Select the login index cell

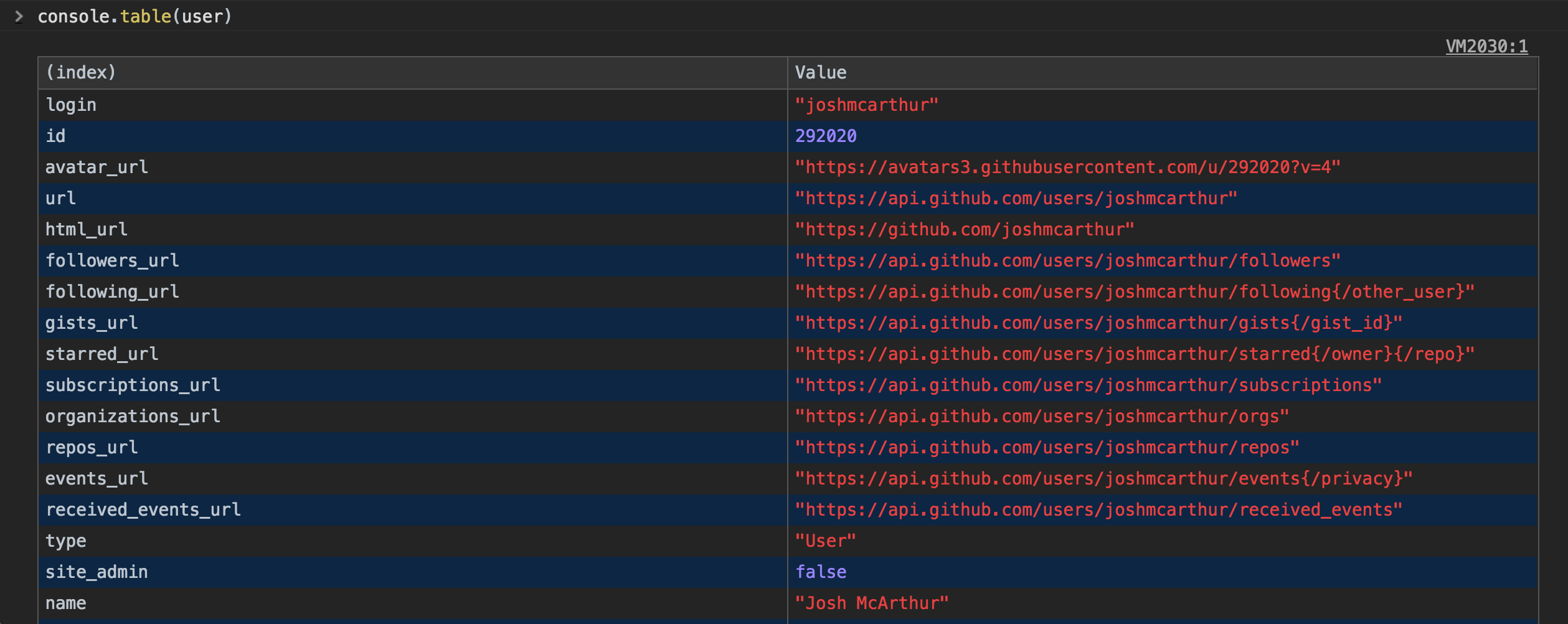click(413, 105)
